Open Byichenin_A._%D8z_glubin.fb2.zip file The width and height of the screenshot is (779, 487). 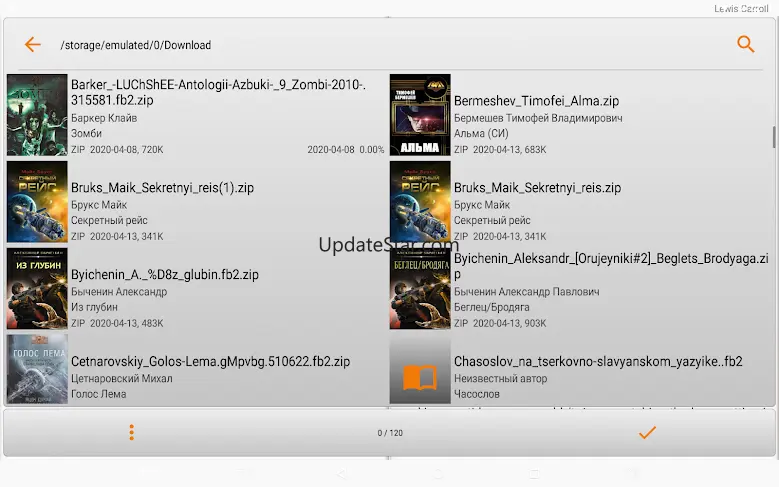164,275
